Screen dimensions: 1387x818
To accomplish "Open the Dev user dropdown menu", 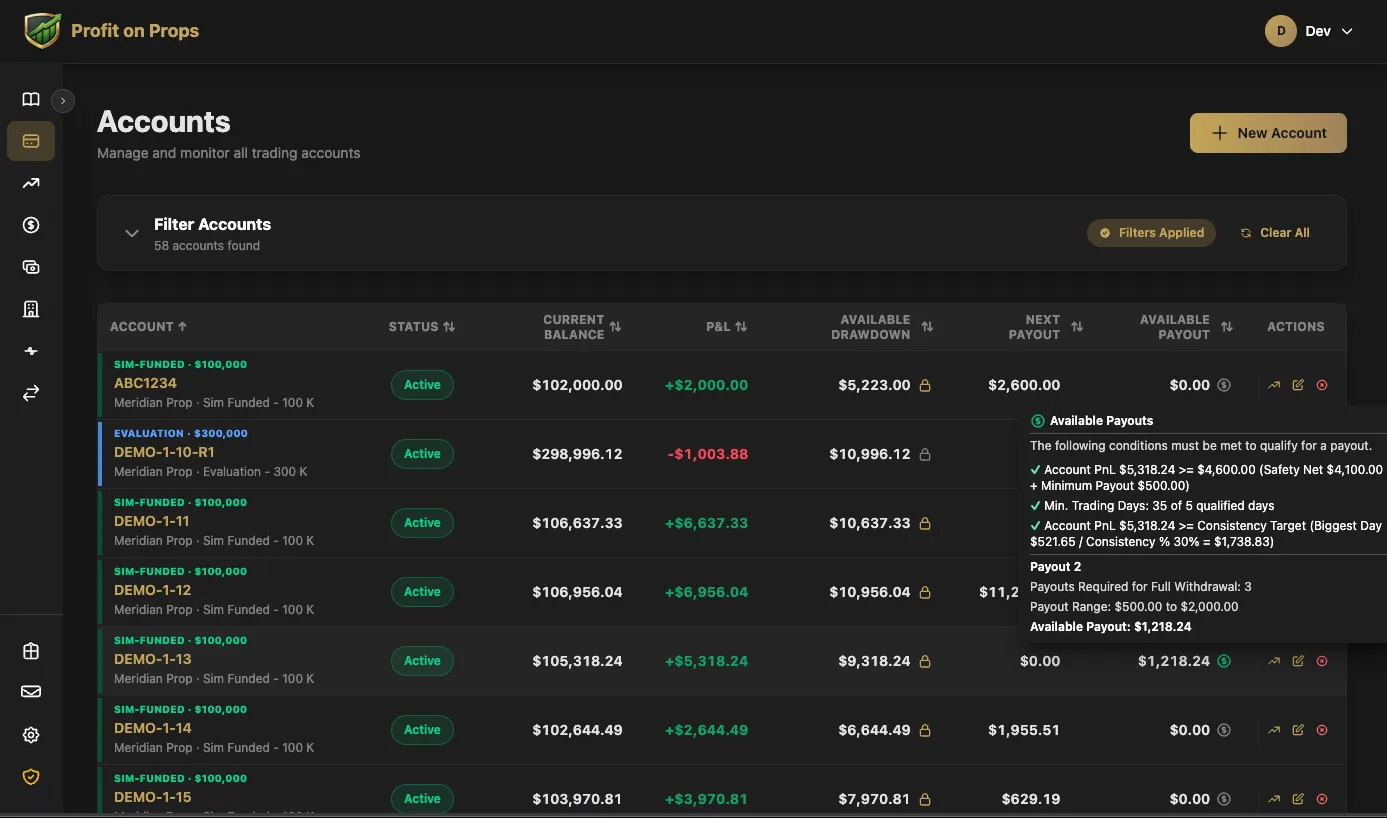I will (x=1309, y=31).
